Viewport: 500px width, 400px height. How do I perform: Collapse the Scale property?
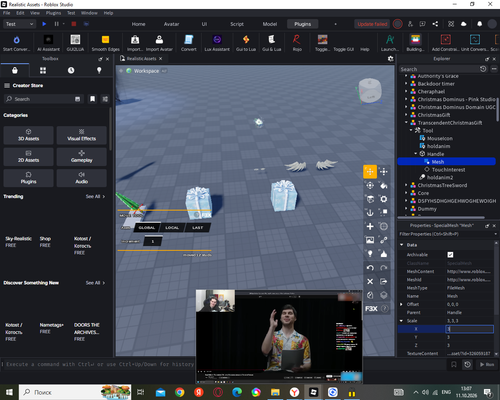[402, 321]
